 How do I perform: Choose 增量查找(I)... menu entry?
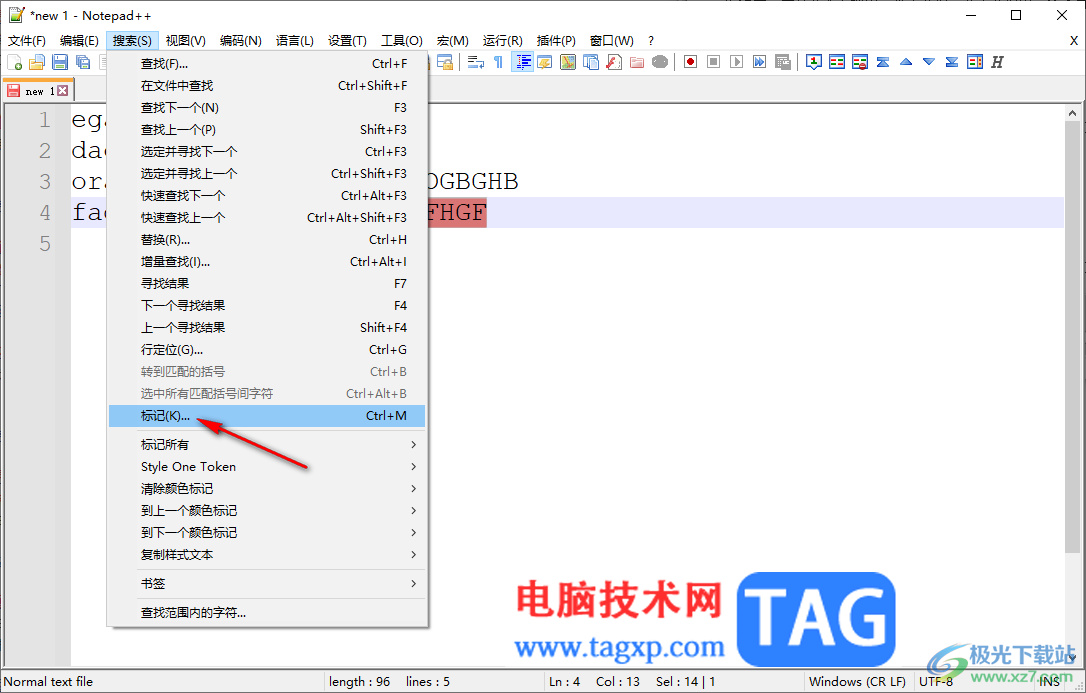pos(267,262)
